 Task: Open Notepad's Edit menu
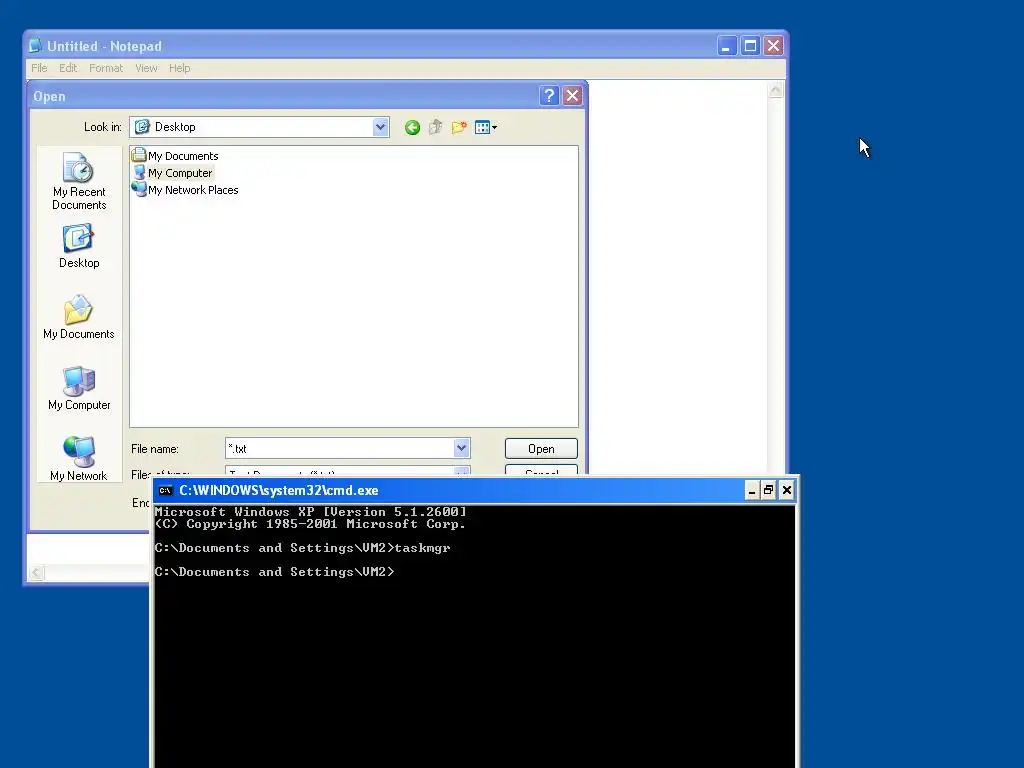tap(68, 68)
